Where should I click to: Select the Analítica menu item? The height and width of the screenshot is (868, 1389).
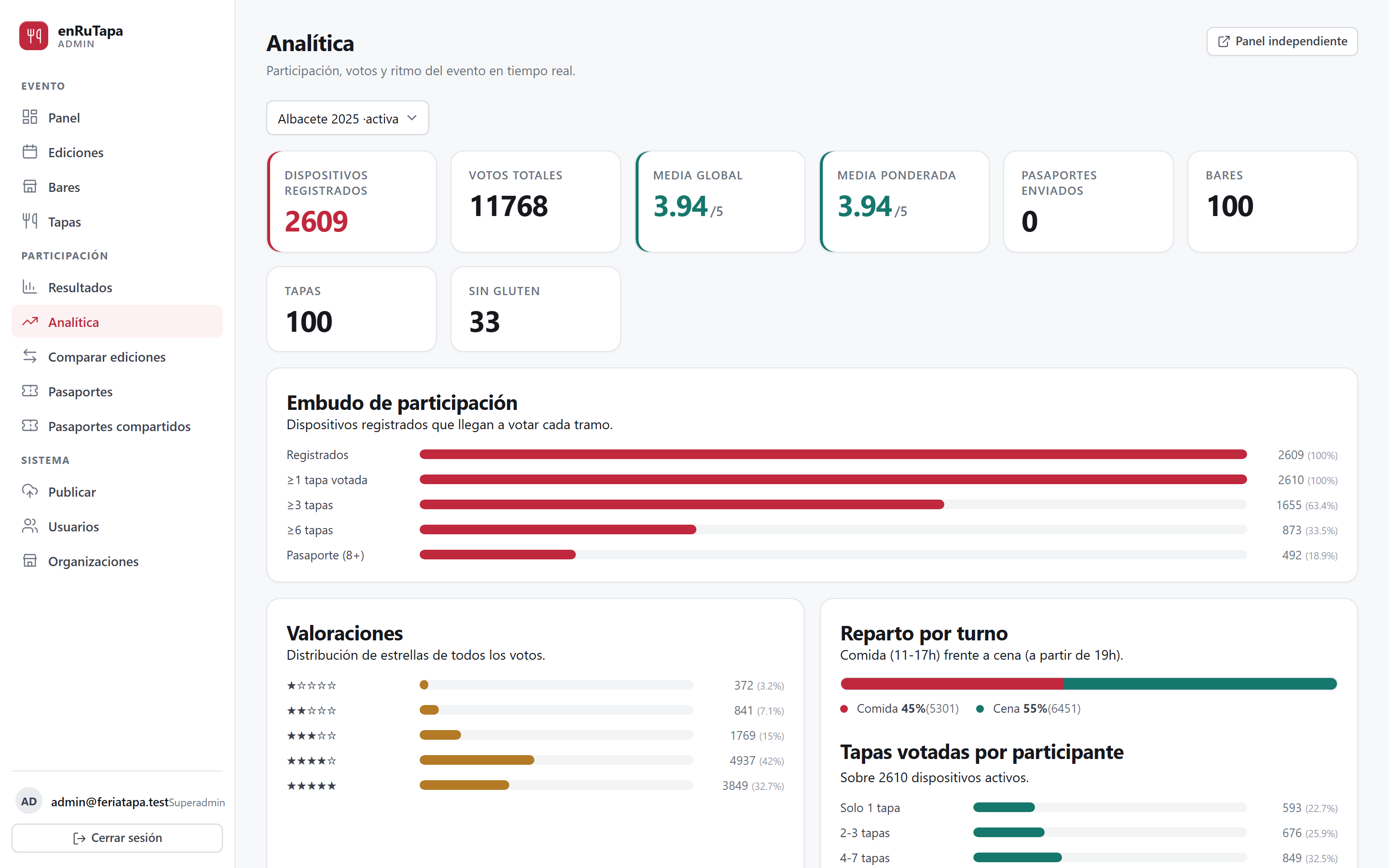point(117,322)
